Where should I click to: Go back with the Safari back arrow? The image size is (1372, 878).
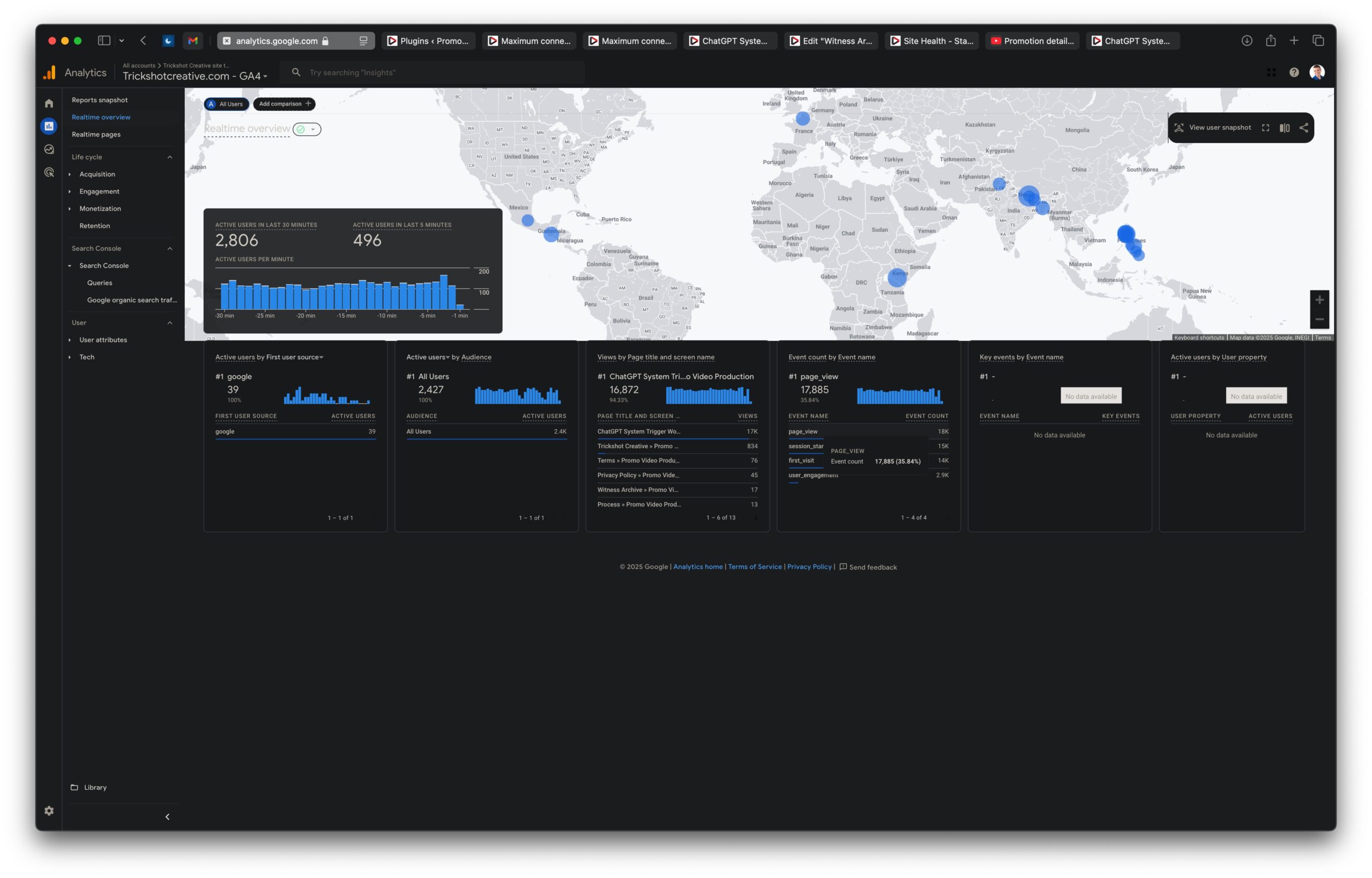pyautogui.click(x=143, y=41)
